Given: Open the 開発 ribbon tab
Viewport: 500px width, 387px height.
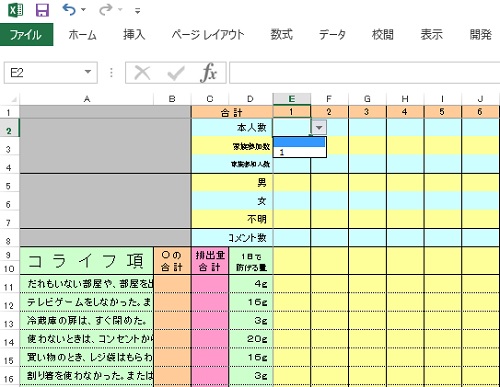Looking at the screenshot, I should point(481,34).
